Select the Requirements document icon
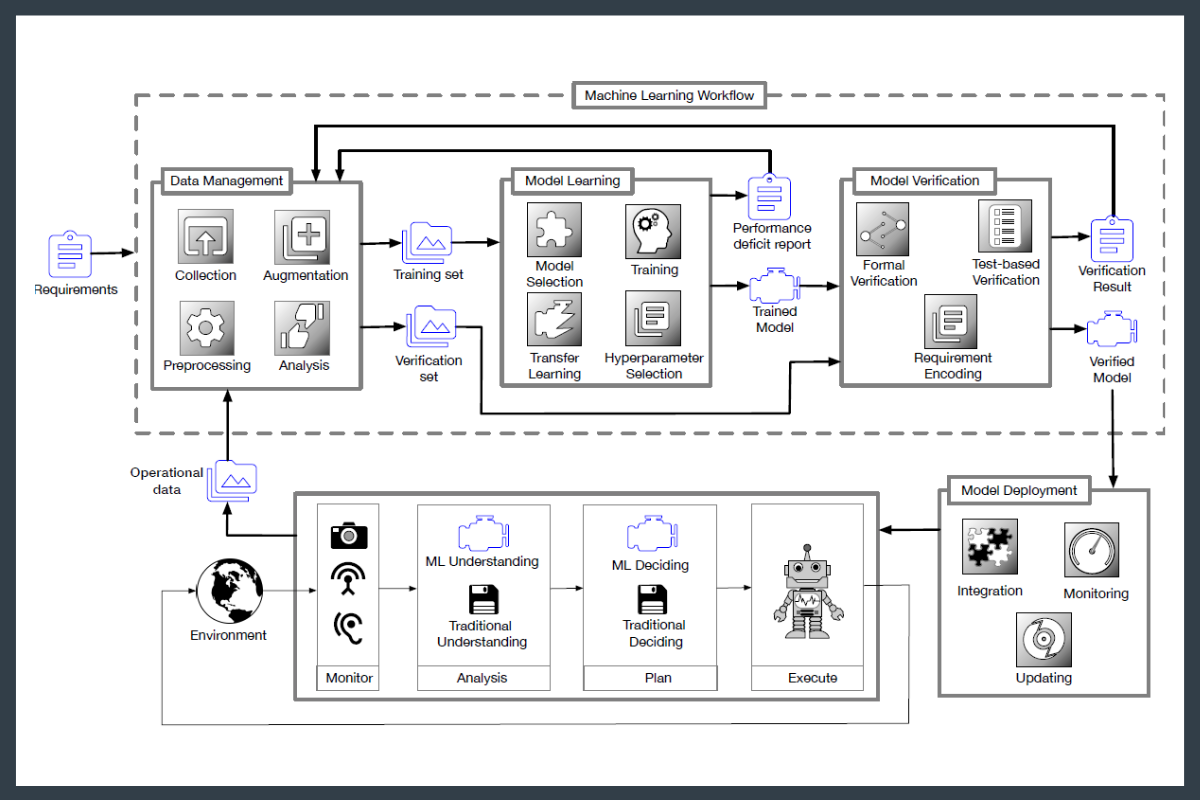This screenshot has width=1200, height=800. pyautogui.click(x=71, y=255)
